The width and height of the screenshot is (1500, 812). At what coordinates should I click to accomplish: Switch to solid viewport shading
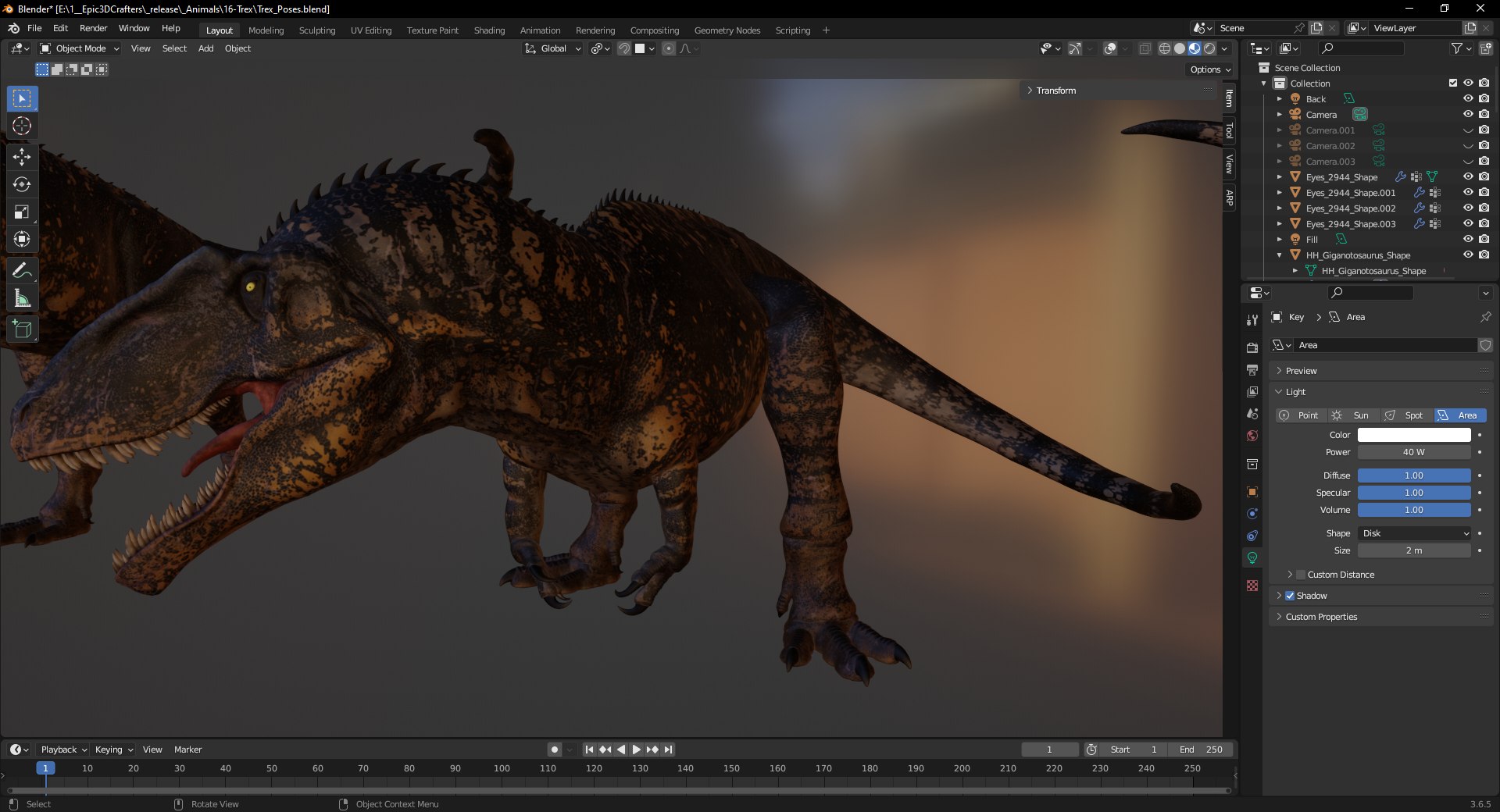pyautogui.click(x=1180, y=48)
